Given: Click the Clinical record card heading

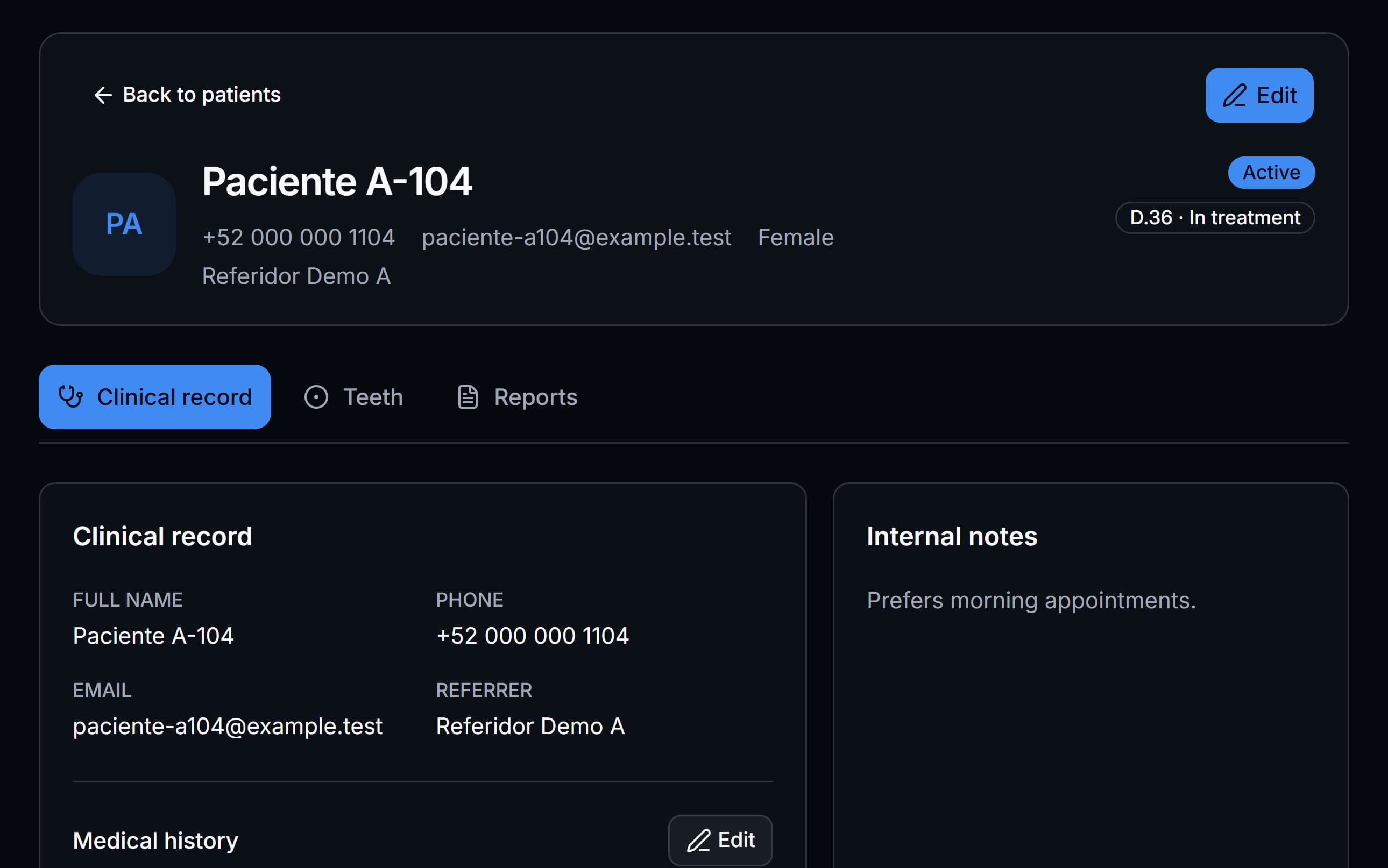Looking at the screenshot, I should coord(162,536).
